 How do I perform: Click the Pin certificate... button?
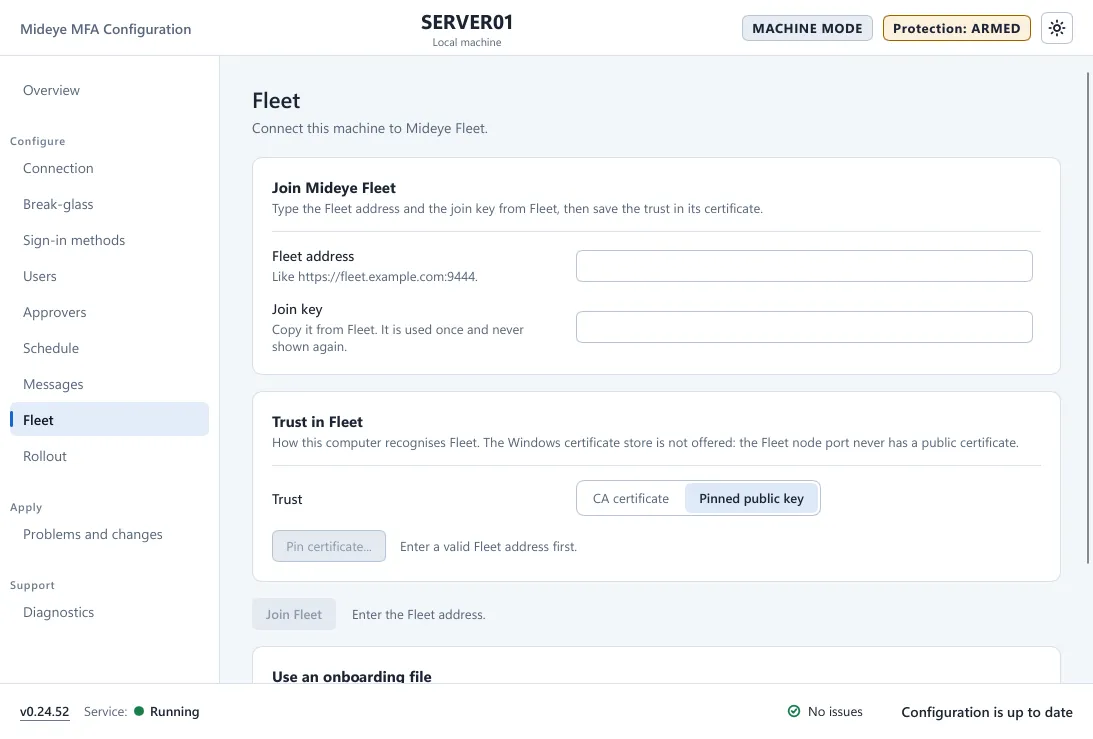point(328,546)
